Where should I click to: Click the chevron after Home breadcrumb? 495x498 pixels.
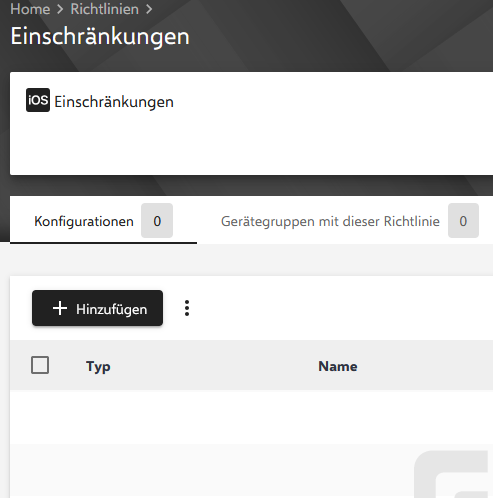60,9
